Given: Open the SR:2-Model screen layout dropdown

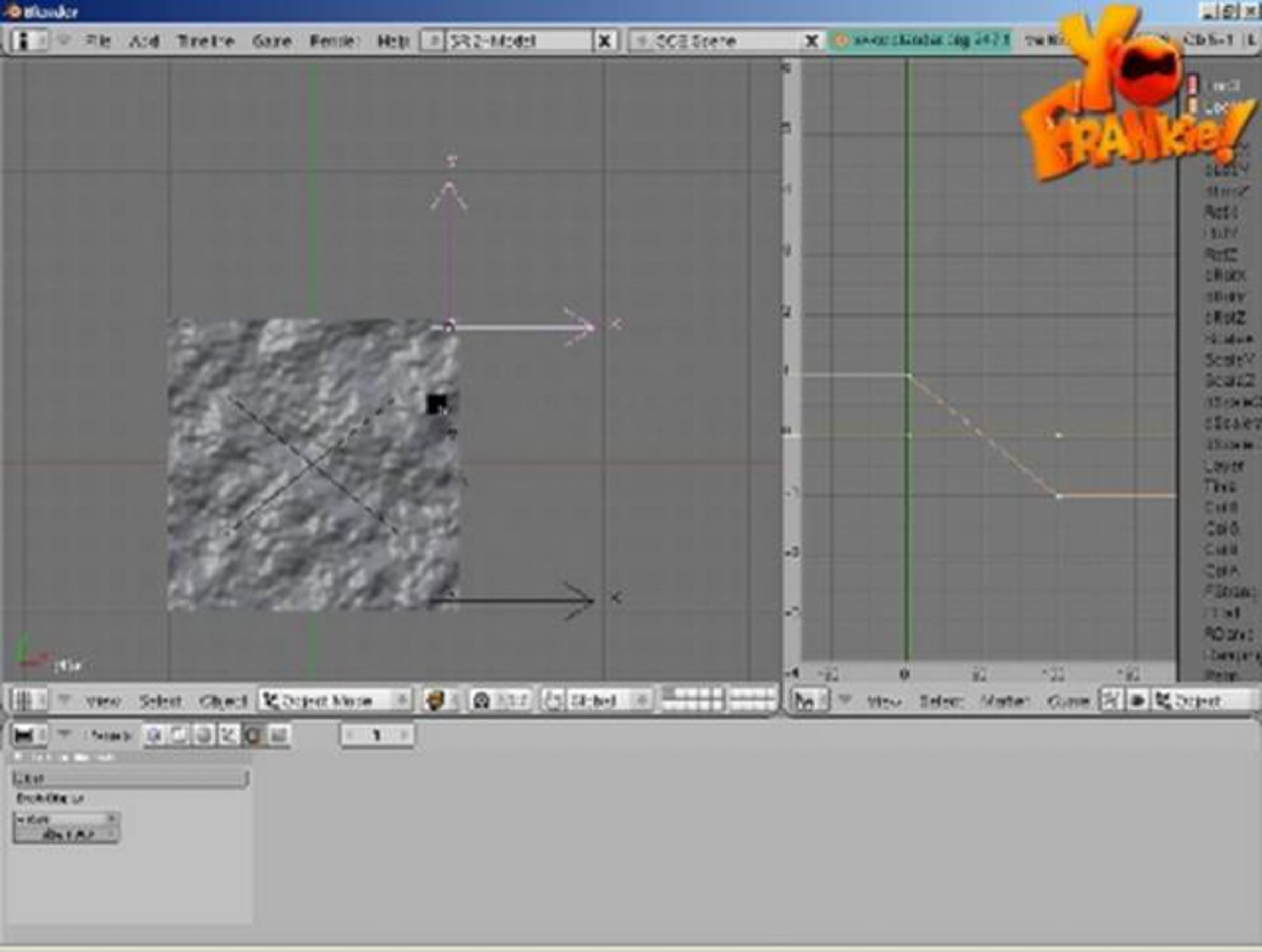Looking at the screenshot, I should click(433, 40).
